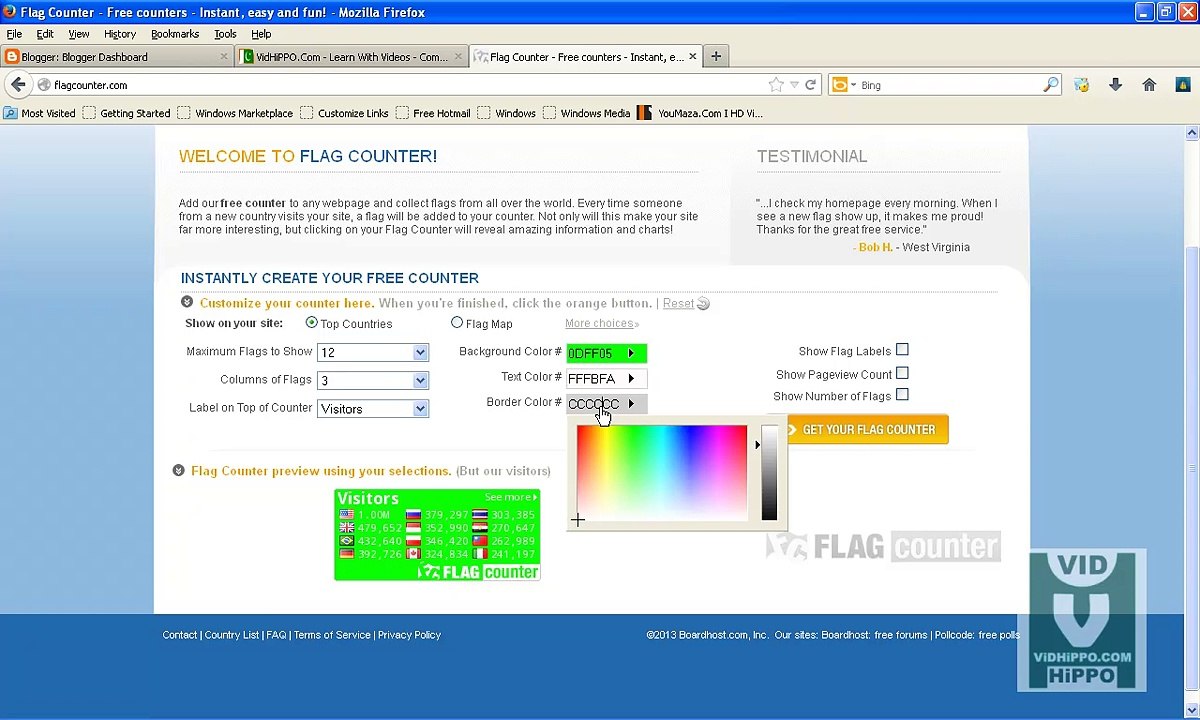Adjust the brightness bar in color picker
The image size is (1200, 720).
coord(769,473)
